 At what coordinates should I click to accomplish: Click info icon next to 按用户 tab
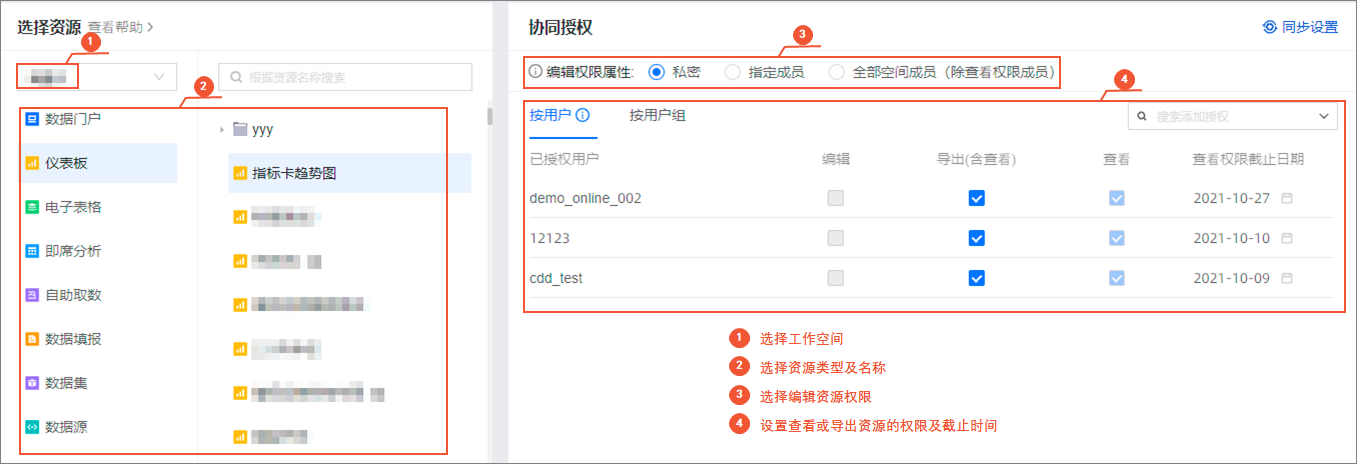point(582,115)
